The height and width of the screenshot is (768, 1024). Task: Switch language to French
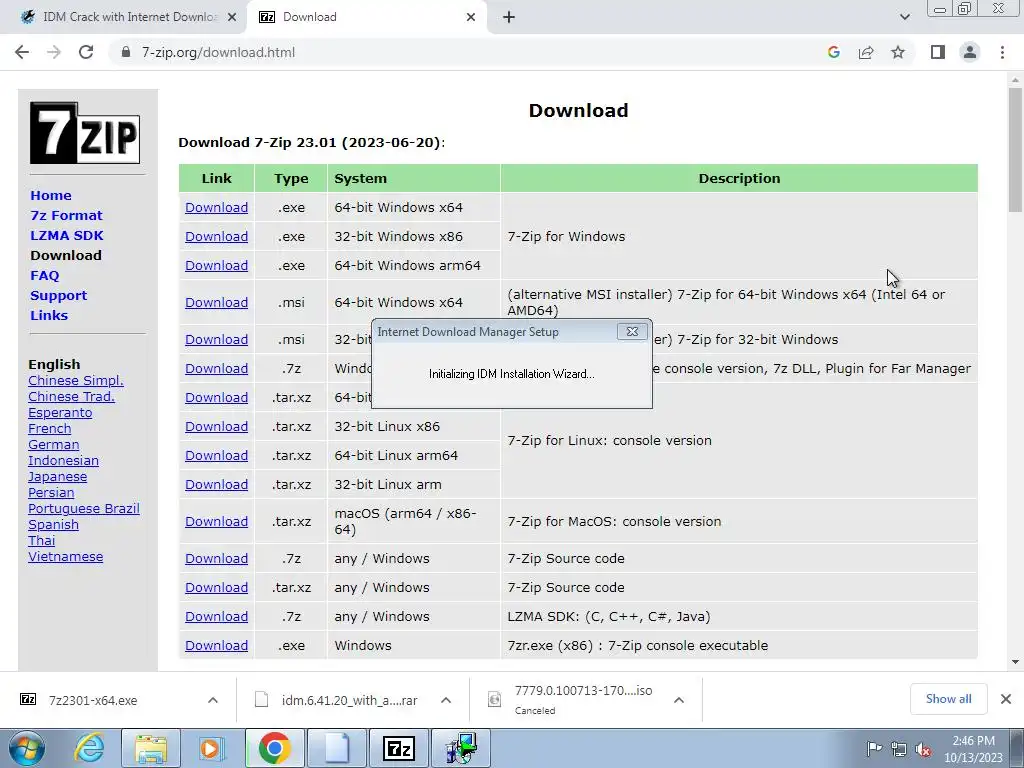point(50,428)
